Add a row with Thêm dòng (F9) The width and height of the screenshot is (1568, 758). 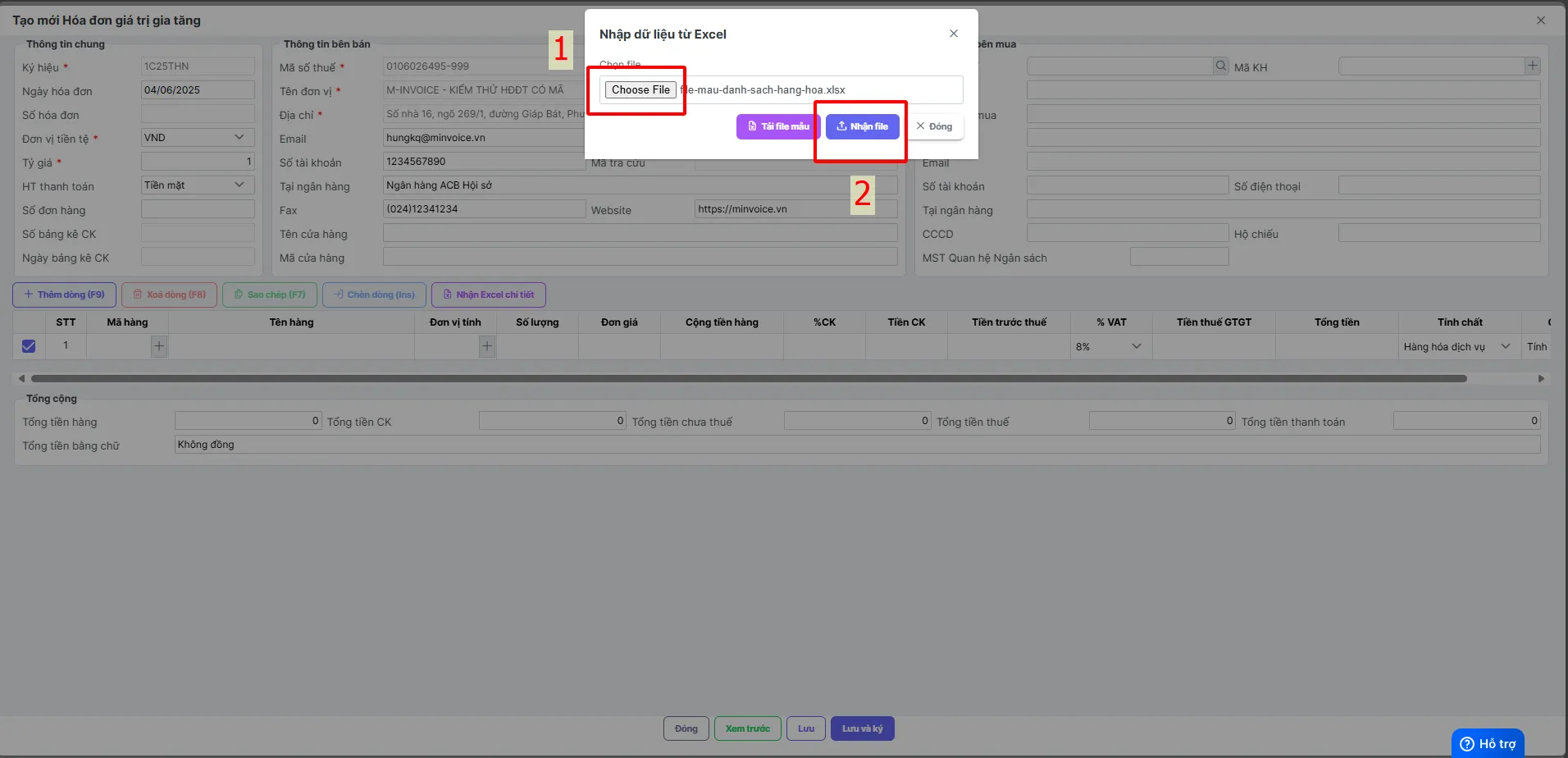pyautogui.click(x=64, y=295)
